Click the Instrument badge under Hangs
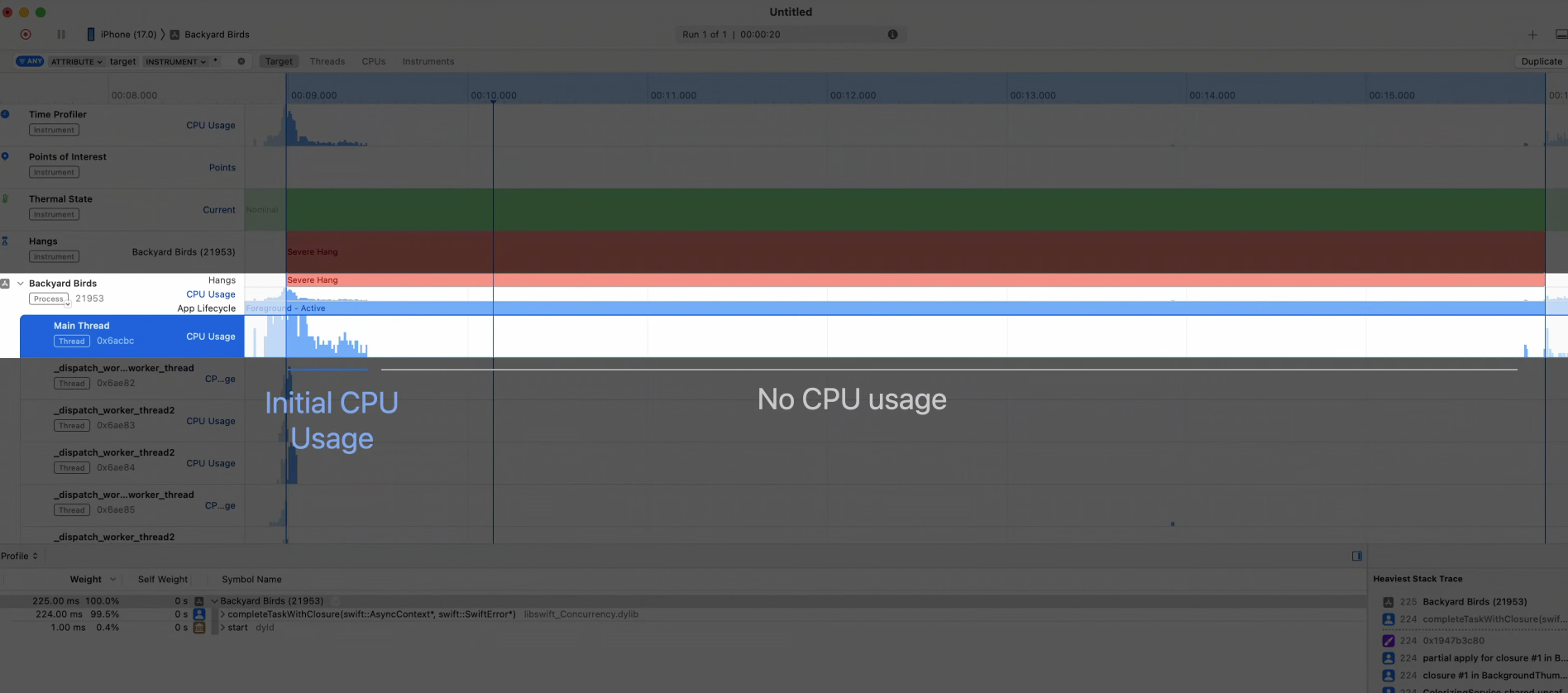The width and height of the screenshot is (1568, 693). pyautogui.click(x=54, y=256)
